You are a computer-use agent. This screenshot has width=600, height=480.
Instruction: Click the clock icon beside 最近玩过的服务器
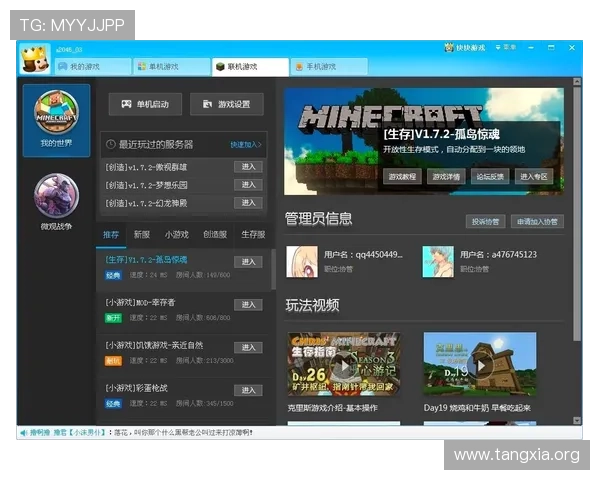pos(111,144)
